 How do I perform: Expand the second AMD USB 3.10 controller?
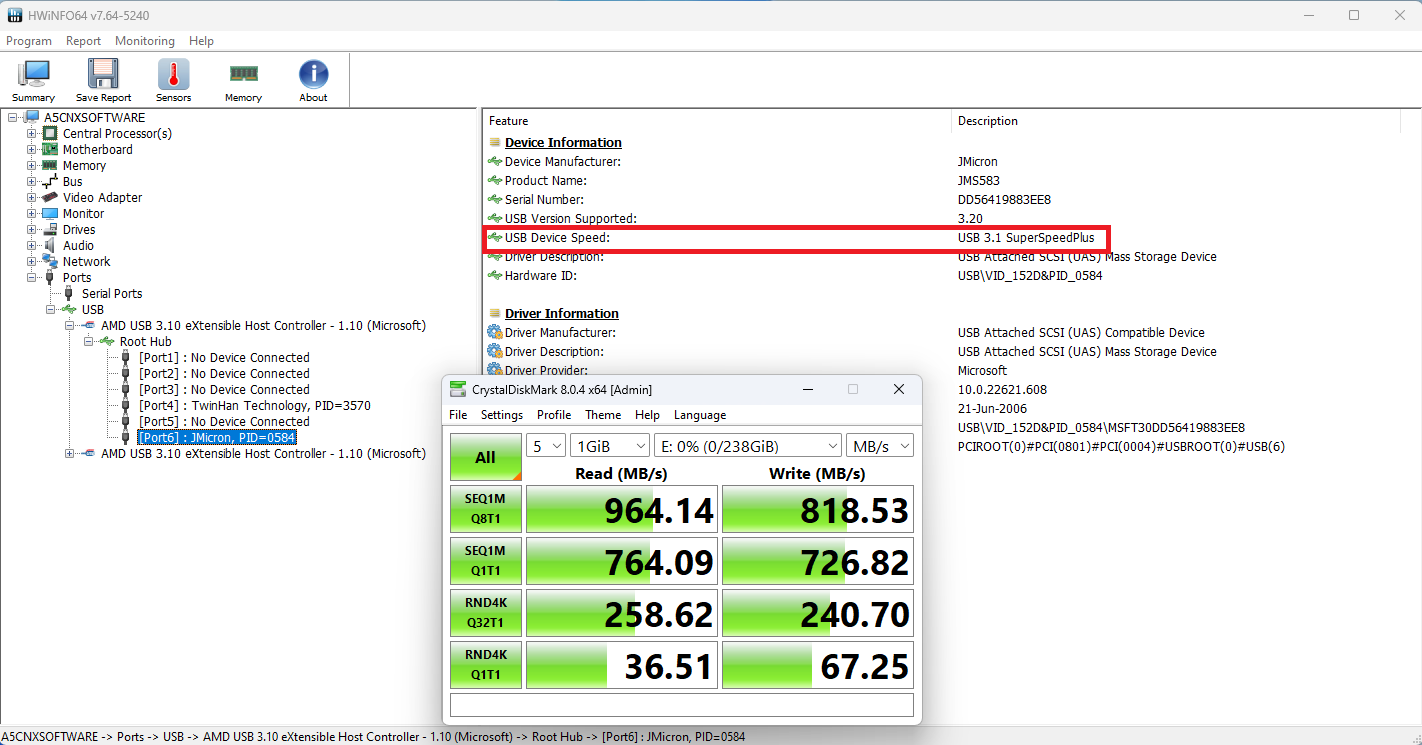tap(70, 453)
